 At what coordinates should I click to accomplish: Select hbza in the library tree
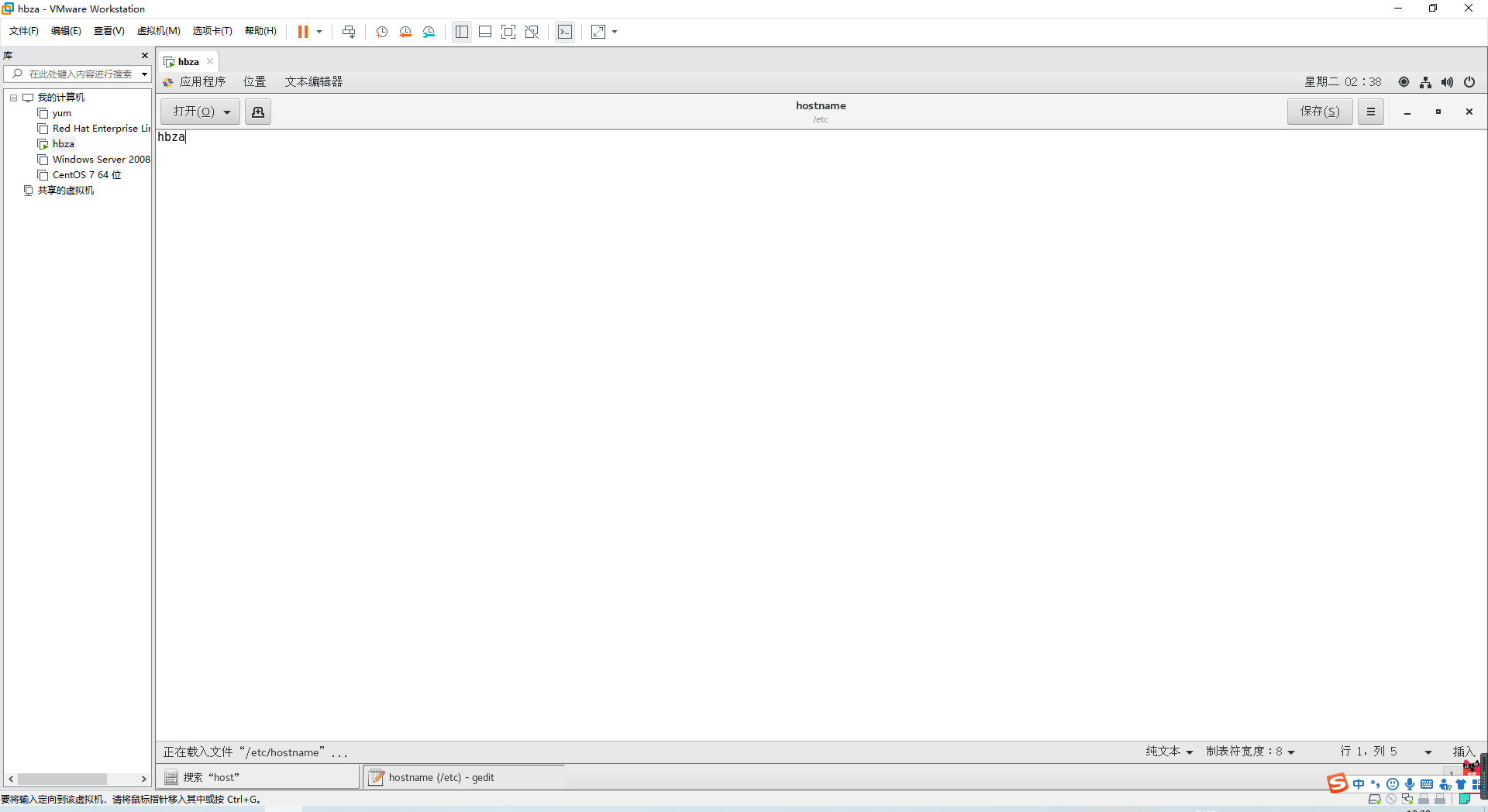tap(64, 144)
